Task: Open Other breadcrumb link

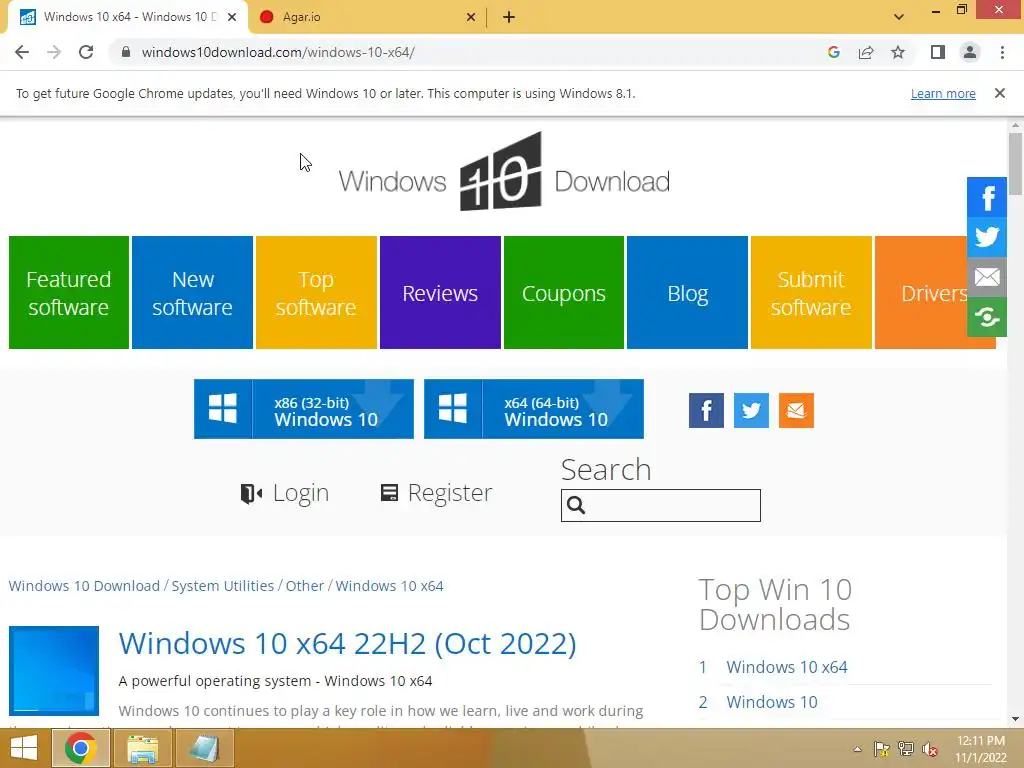Action: (x=305, y=586)
